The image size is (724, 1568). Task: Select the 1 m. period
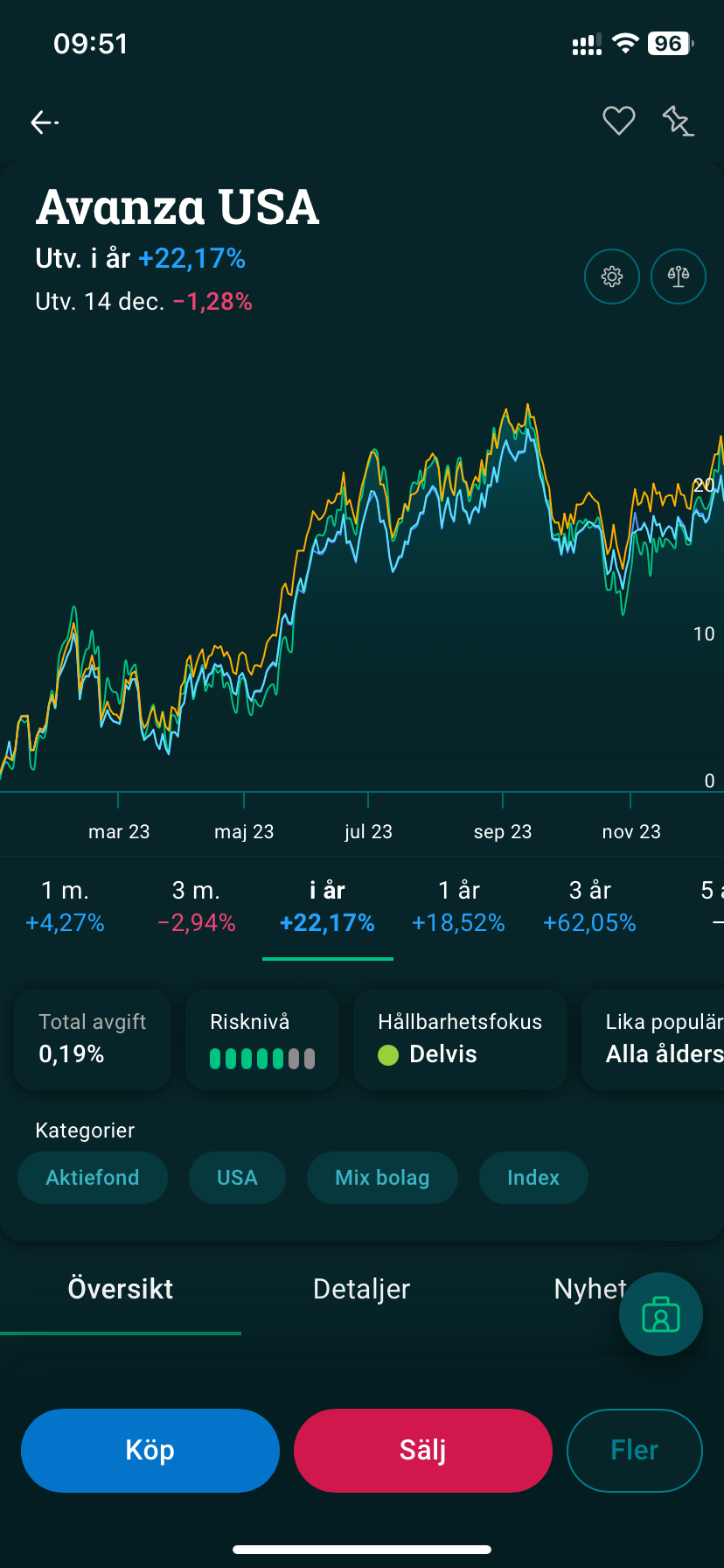click(x=65, y=906)
